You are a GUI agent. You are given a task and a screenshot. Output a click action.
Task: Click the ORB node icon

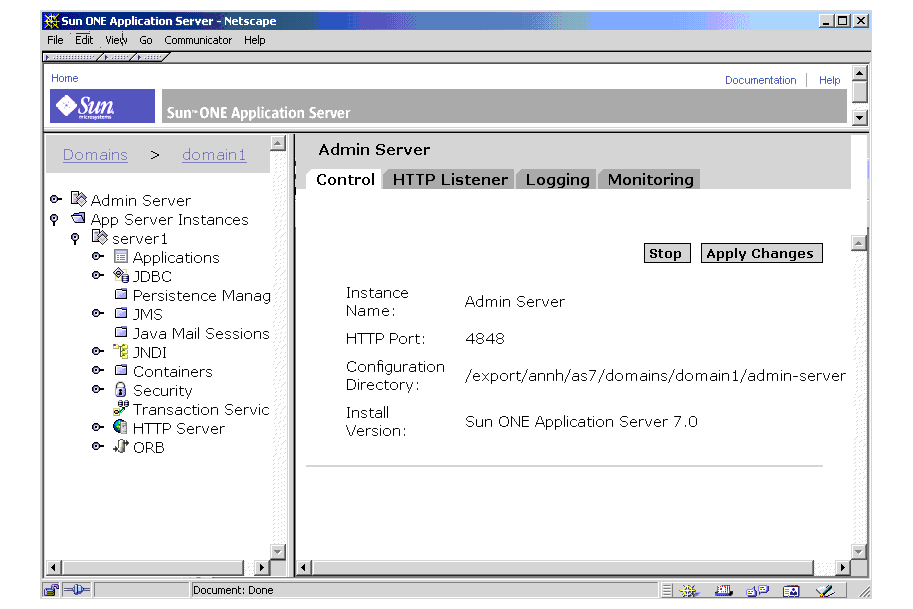(121, 447)
